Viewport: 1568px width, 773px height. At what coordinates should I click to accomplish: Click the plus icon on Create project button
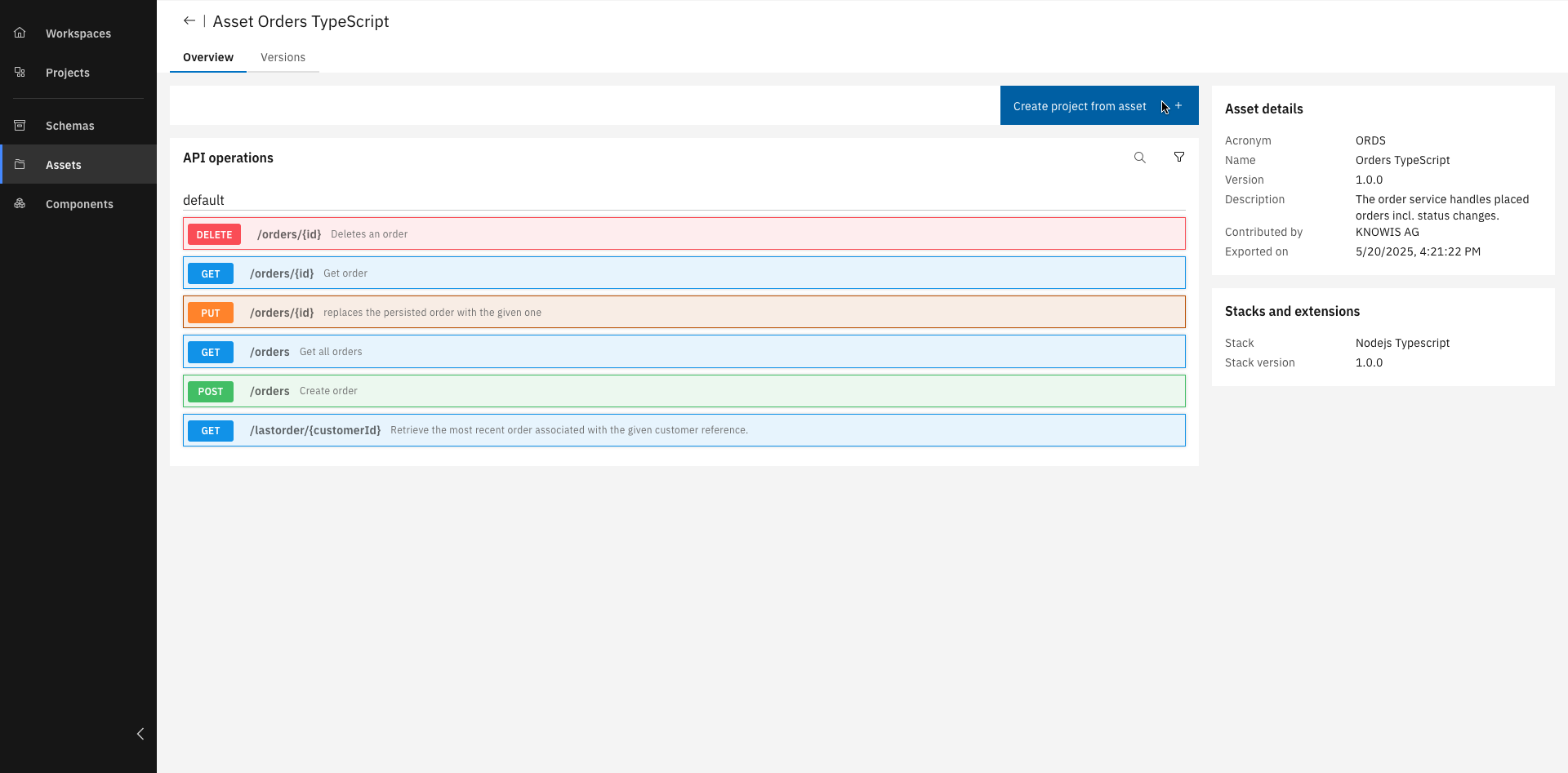coord(1178,105)
